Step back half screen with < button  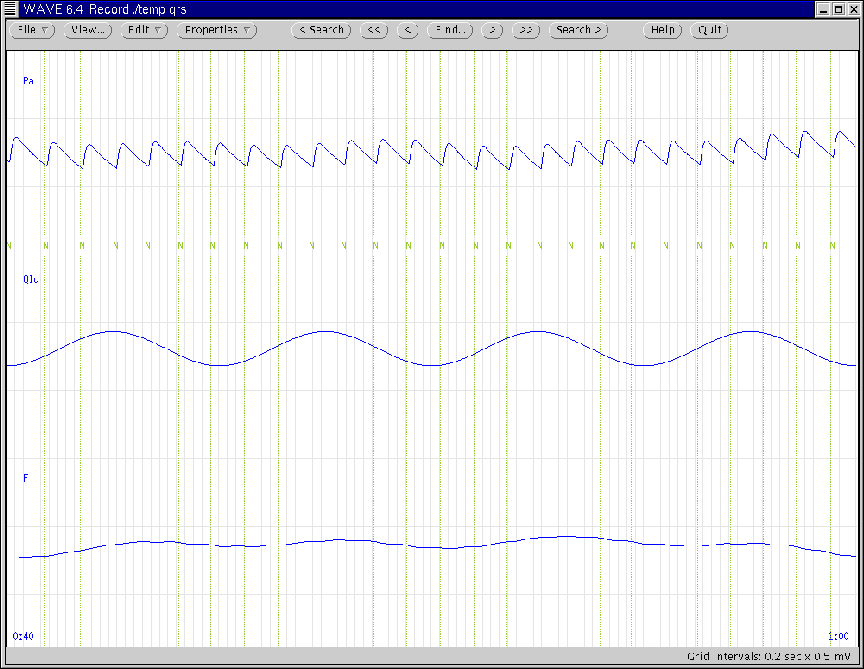[x=407, y=30]
